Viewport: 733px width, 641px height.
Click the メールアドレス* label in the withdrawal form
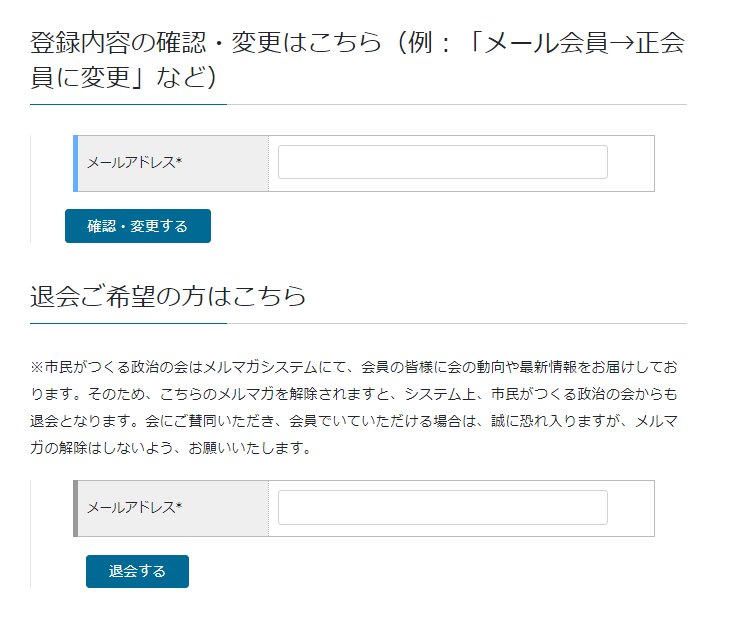point(134,508)
